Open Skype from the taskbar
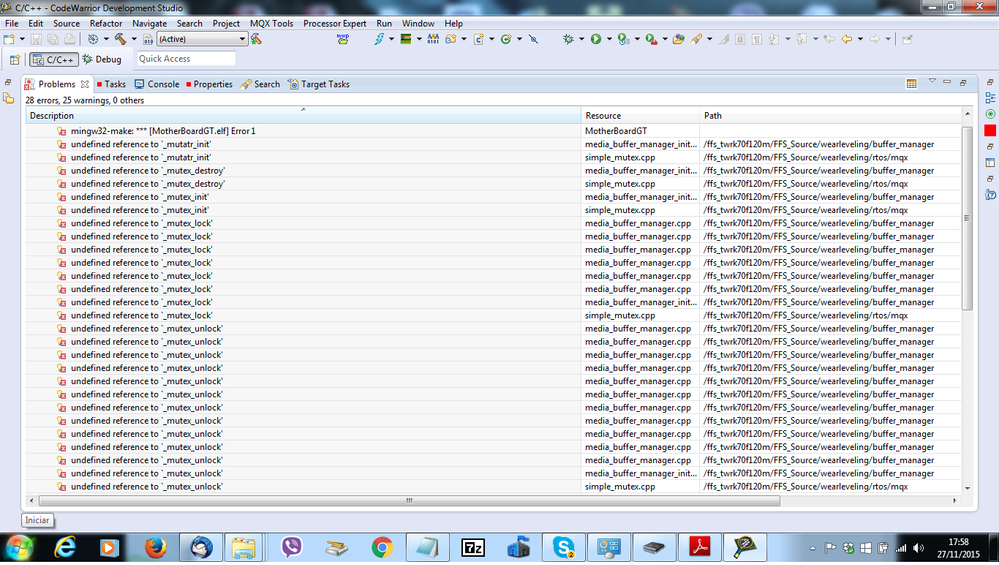This screenshot has width=999, height=565. (564, 548)
